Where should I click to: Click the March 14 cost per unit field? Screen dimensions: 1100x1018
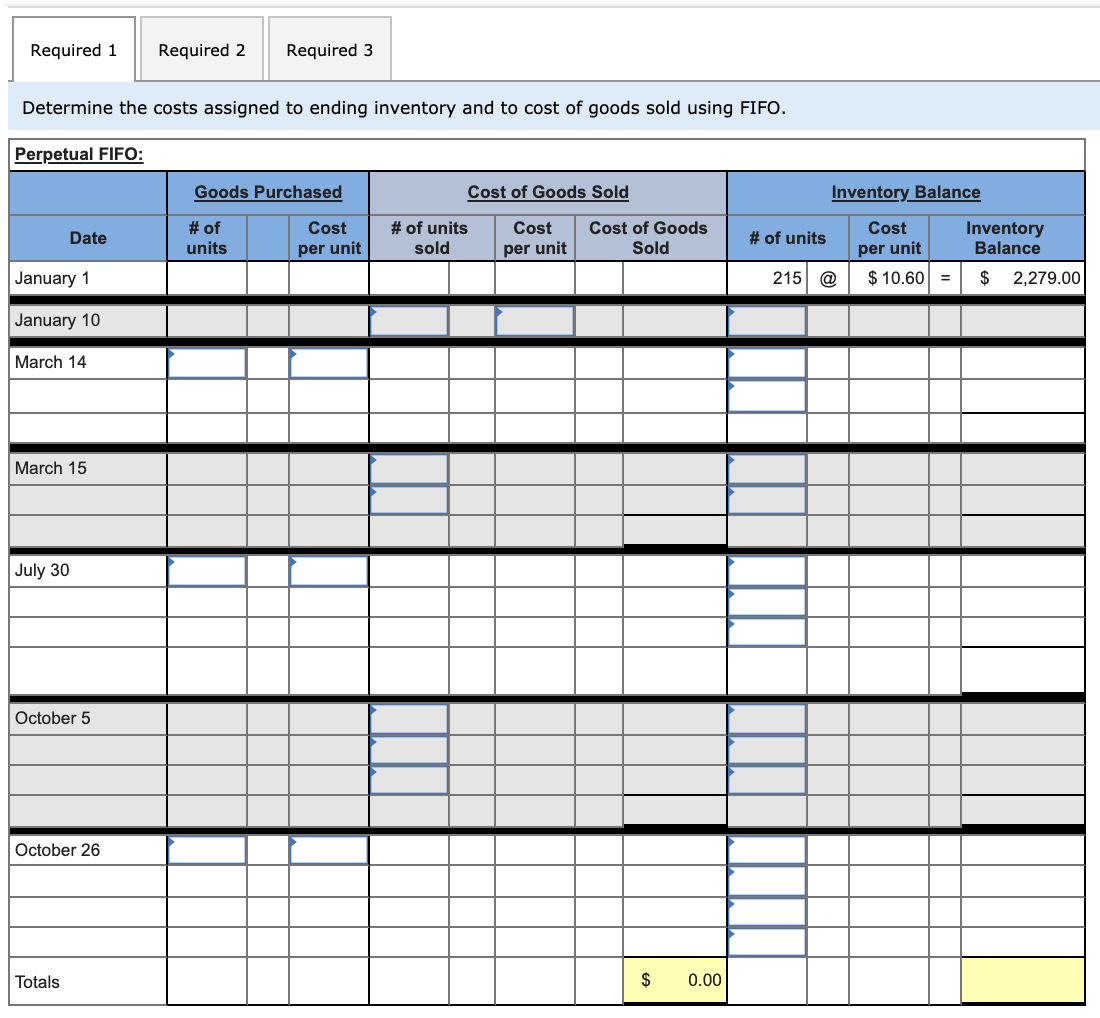[x=327, y=362]
